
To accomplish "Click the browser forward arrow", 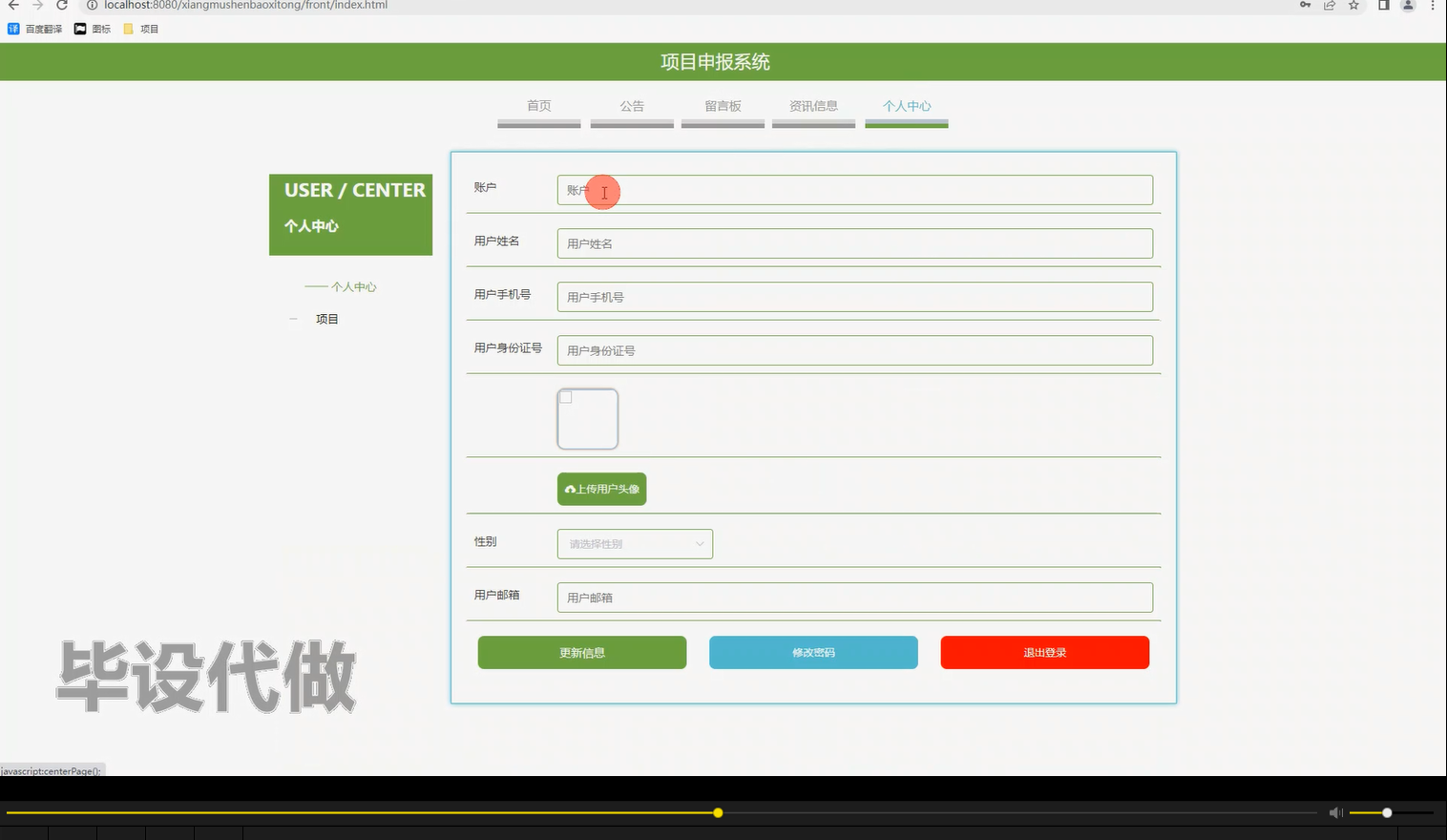I will point(37,5).
